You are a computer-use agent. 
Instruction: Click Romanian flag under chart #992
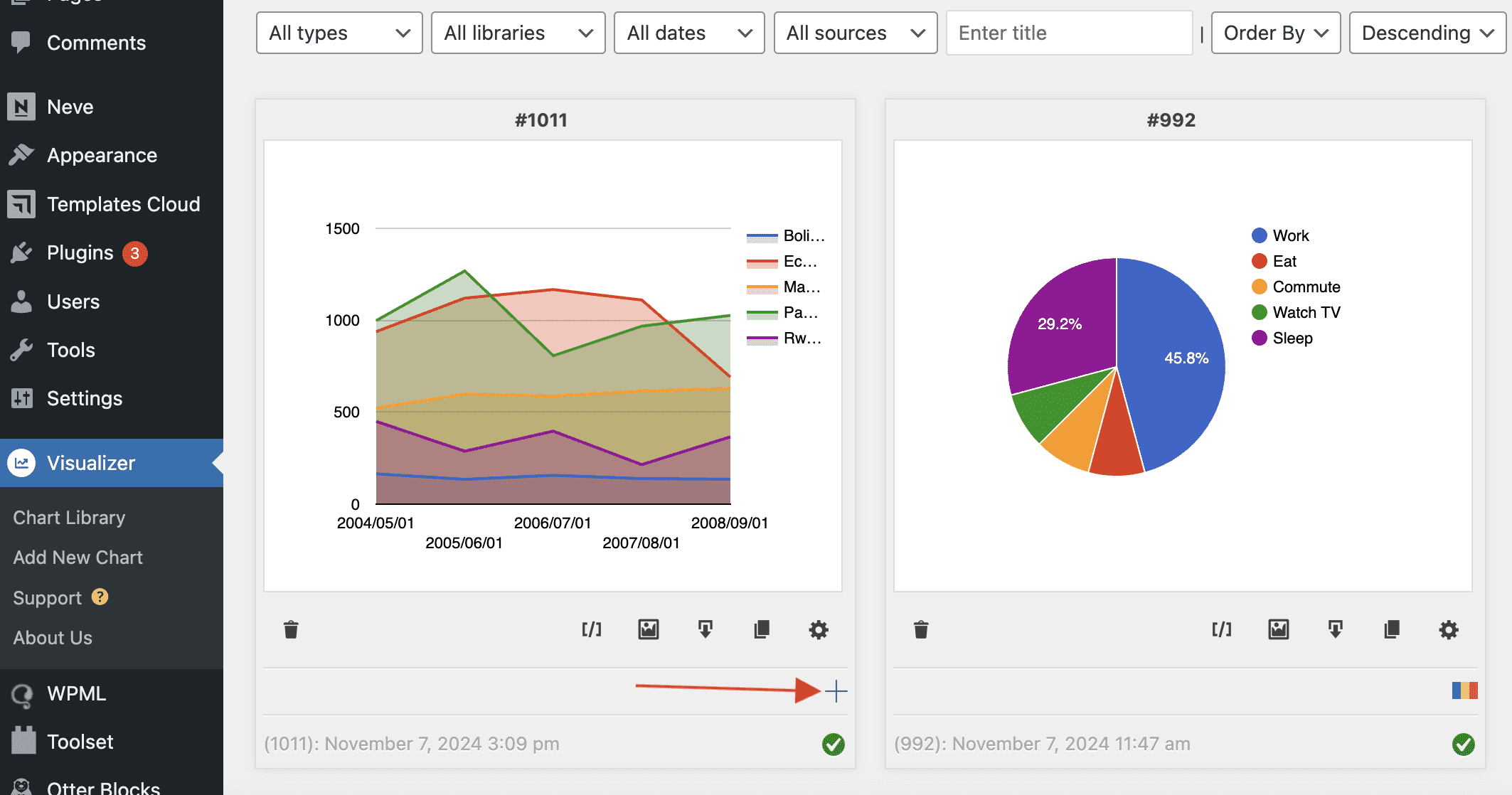point(1464,690)
